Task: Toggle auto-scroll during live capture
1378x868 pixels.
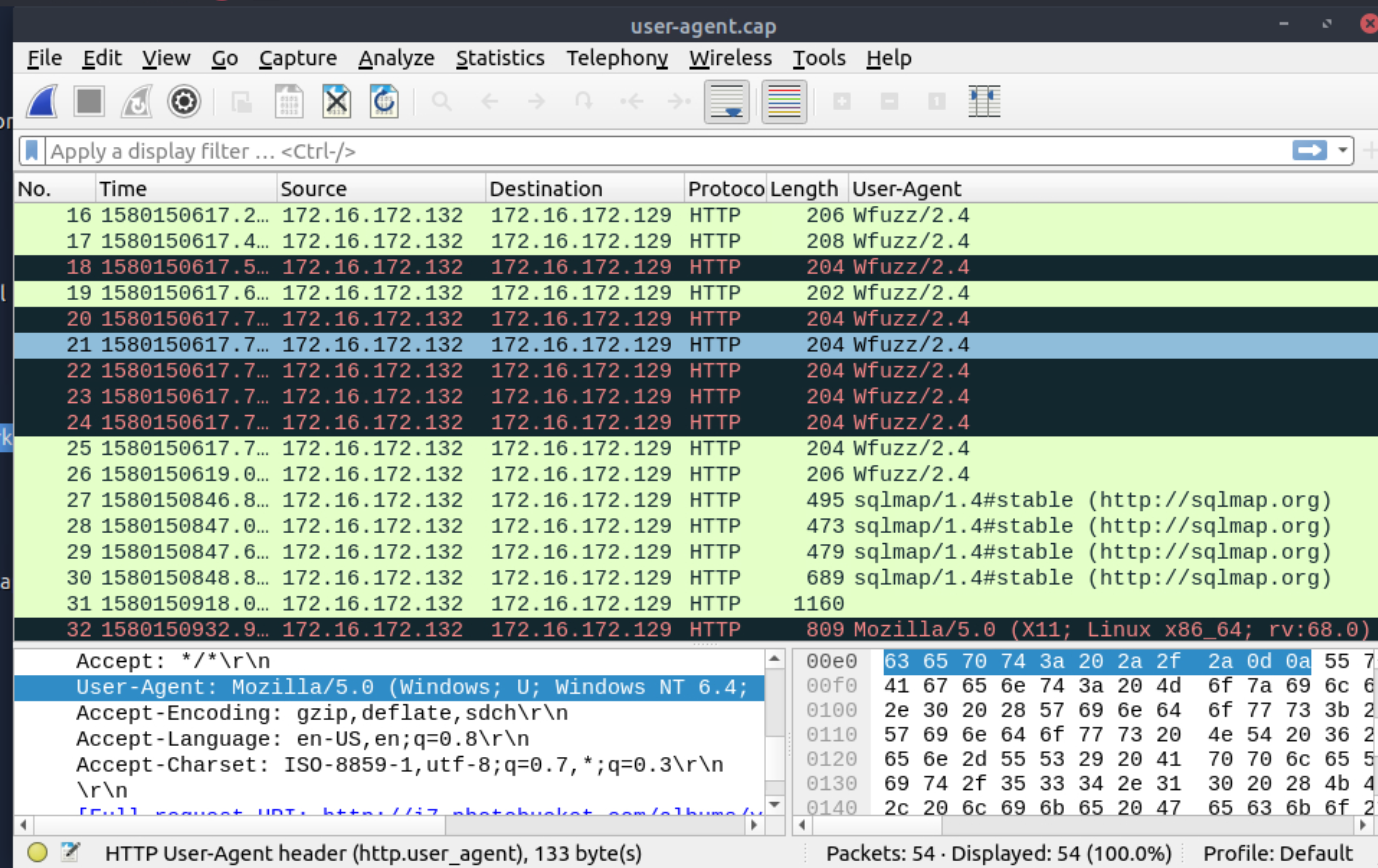Action: click(x=727, y=102)
